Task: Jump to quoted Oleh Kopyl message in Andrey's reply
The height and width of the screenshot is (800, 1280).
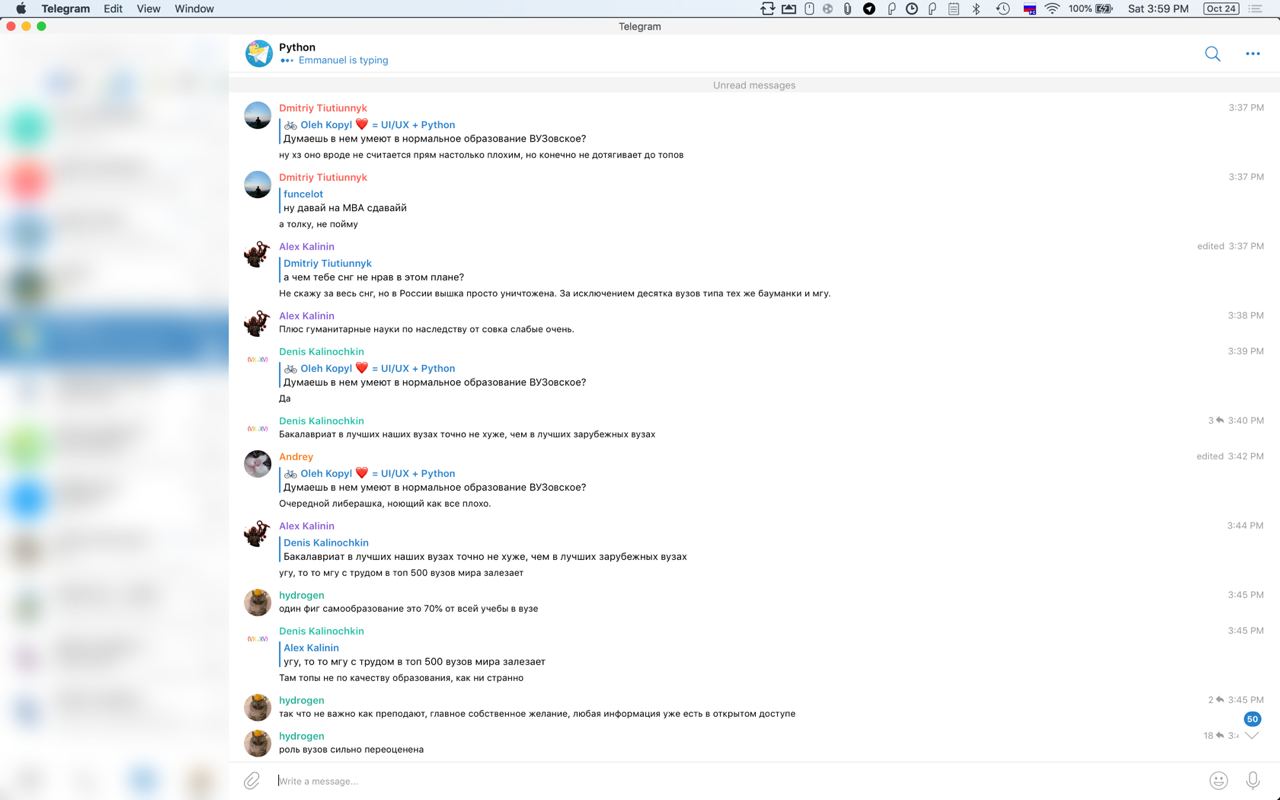Action: pyautogui.click(x=434, y=480)
